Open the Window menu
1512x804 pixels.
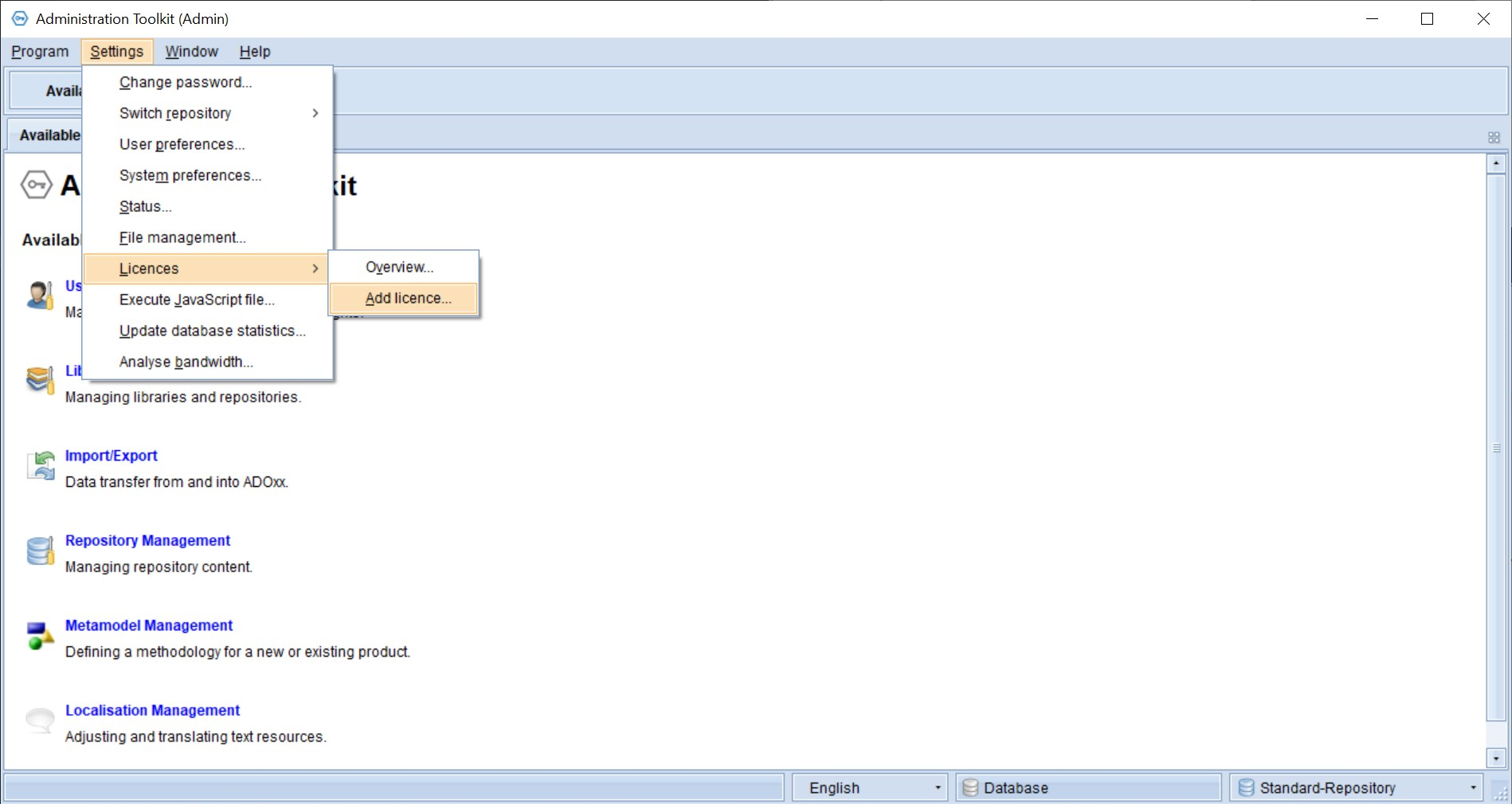point(191,52)
